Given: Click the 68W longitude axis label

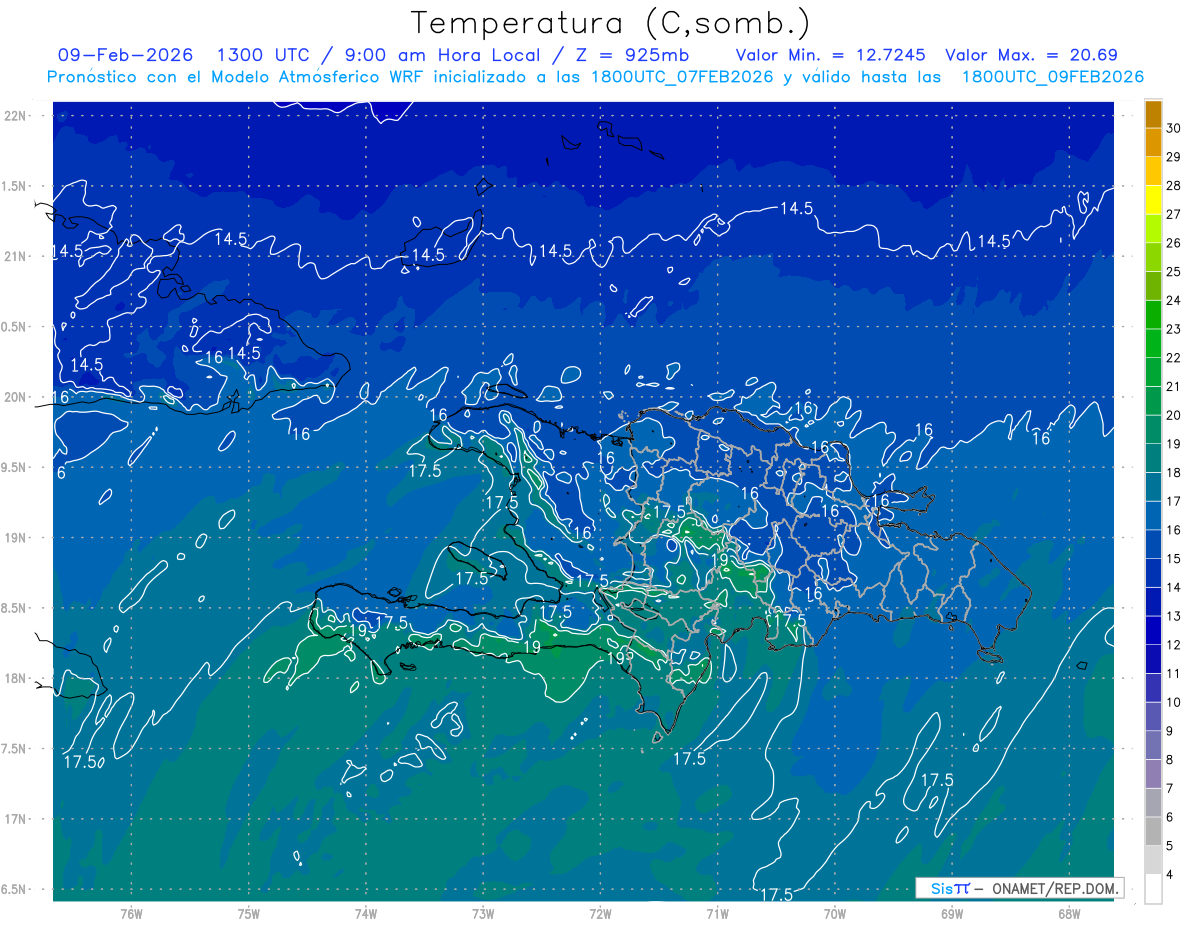Looking at the screenshot, I should pos(1069,913).
